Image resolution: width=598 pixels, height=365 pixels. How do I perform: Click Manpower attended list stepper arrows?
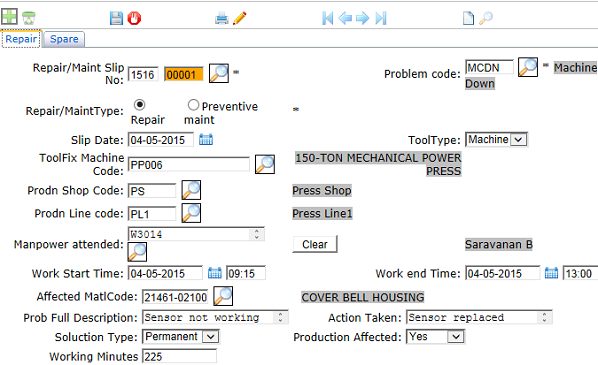coord(257,234)
